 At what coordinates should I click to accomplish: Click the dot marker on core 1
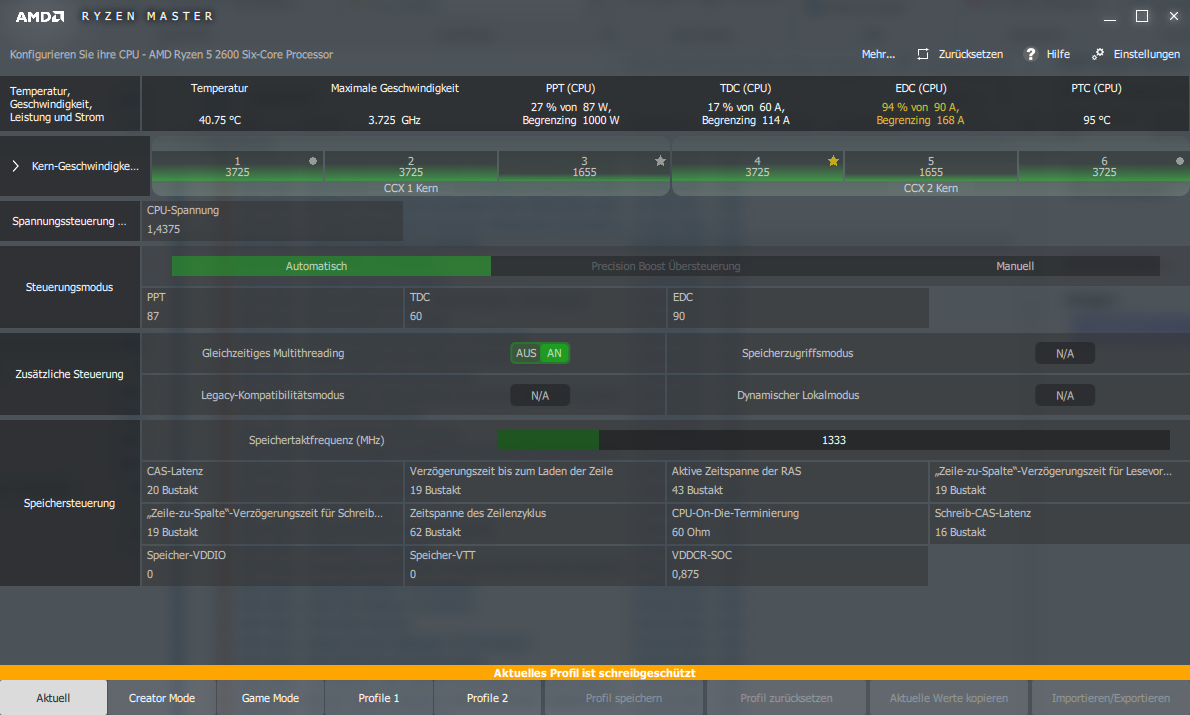(x=313, y=161)
